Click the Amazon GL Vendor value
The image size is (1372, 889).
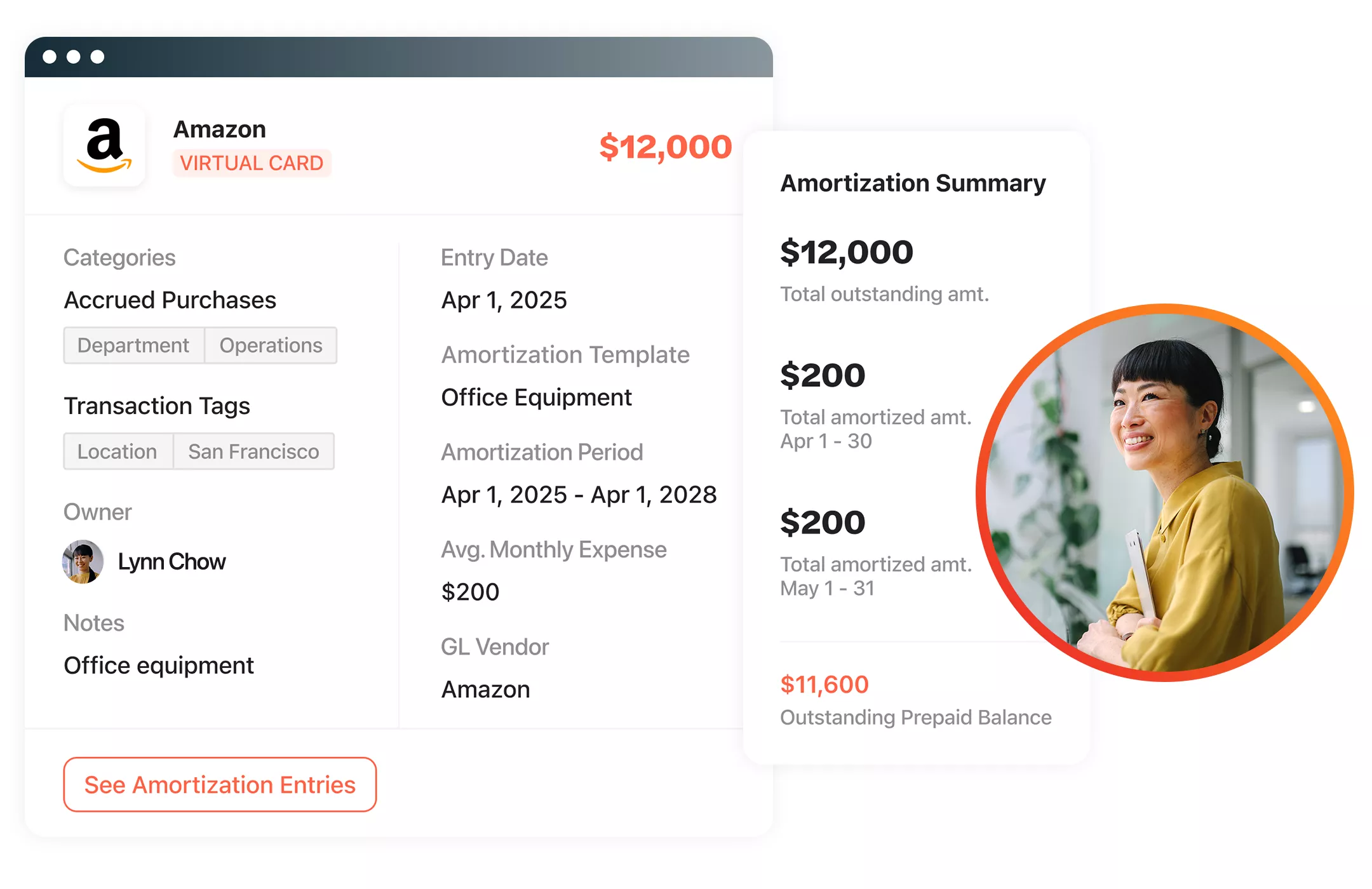[485, 690]
